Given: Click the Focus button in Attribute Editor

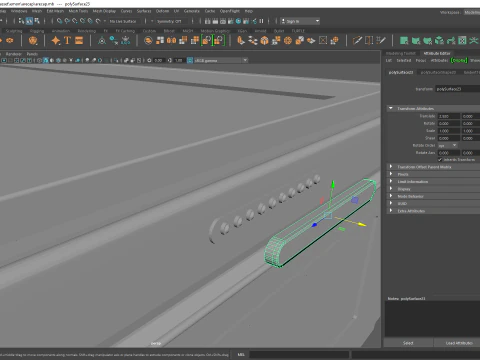Looking at the screenshot, I should pyautogui.click(x=421, y=60).
